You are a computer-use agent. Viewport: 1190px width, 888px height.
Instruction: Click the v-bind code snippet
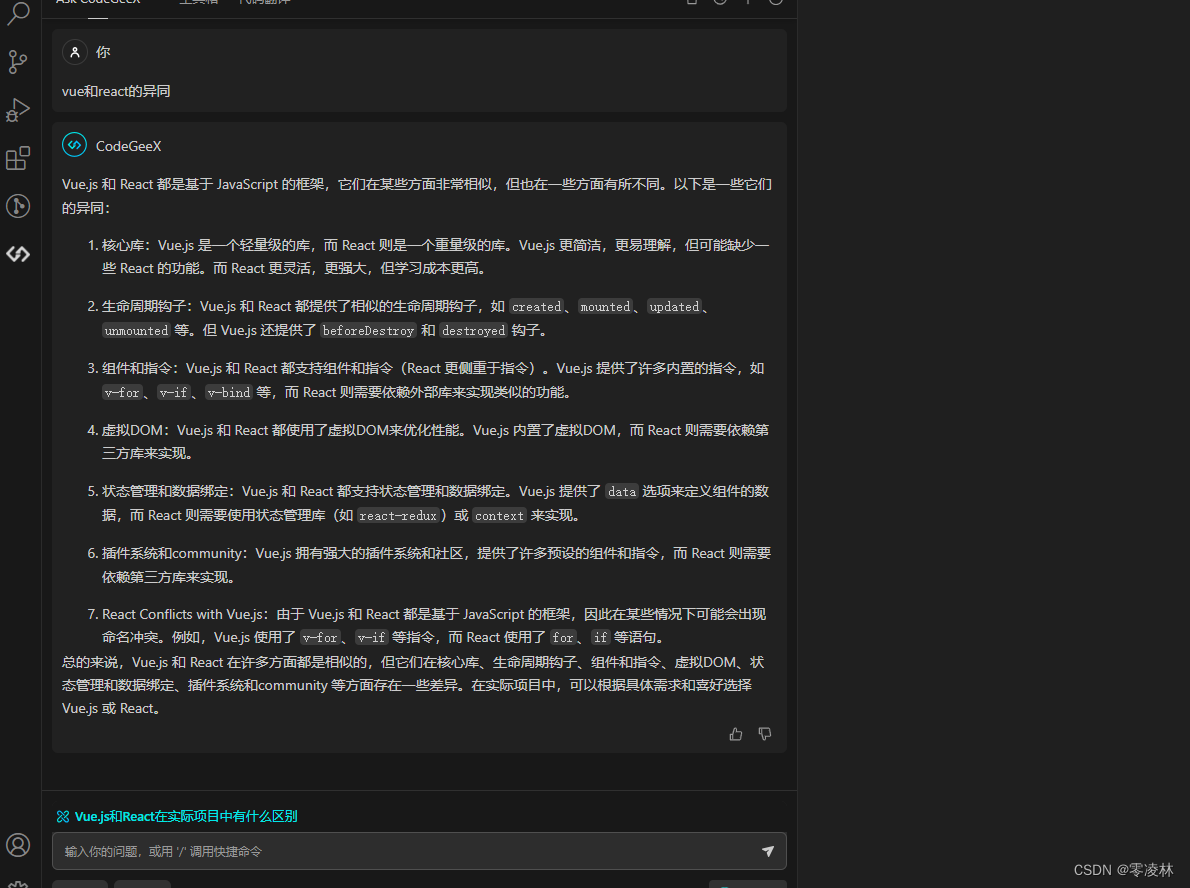pos(229,392)
